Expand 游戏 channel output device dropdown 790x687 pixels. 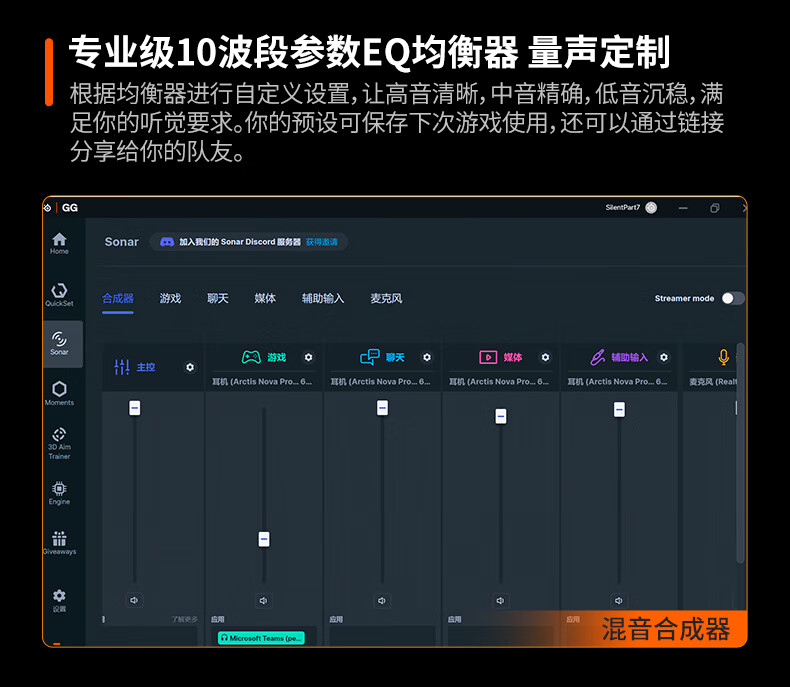263,382
